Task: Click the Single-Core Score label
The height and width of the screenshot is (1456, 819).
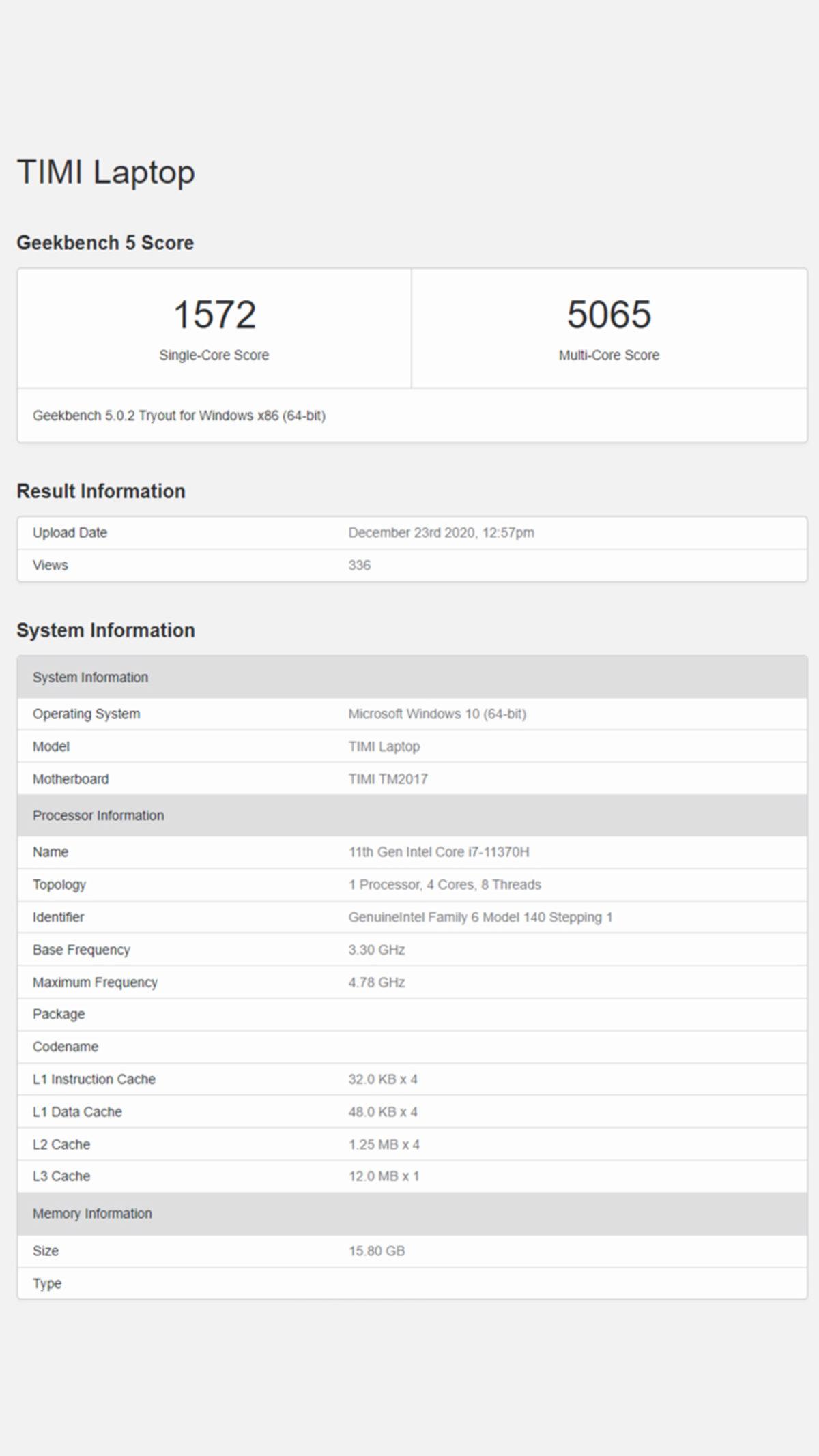Action: pyautogui.click(x=214, y=355)
